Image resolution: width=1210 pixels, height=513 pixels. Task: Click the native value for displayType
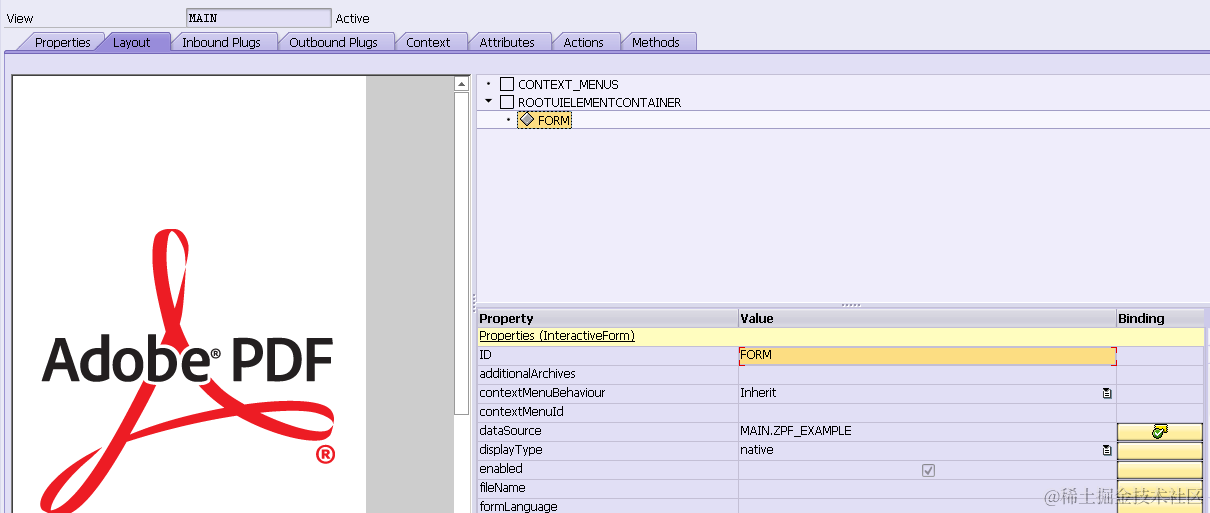click(757, 450)
